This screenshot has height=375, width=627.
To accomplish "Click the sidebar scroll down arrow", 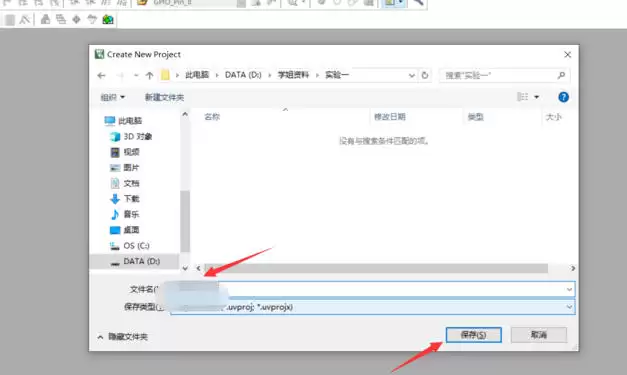I will (x=185, y=268).
